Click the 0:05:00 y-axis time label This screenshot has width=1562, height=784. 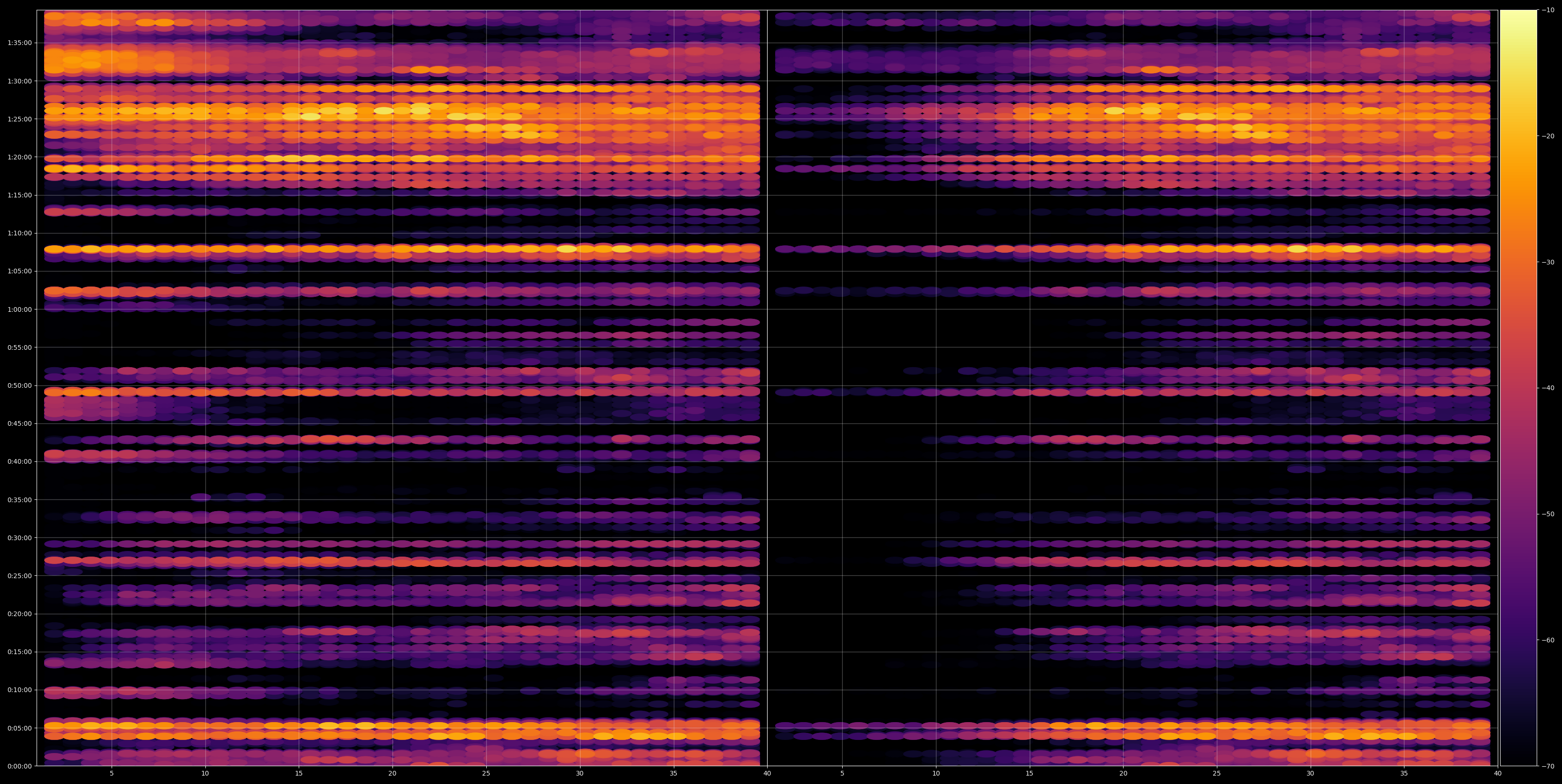(x=19, y=728)
